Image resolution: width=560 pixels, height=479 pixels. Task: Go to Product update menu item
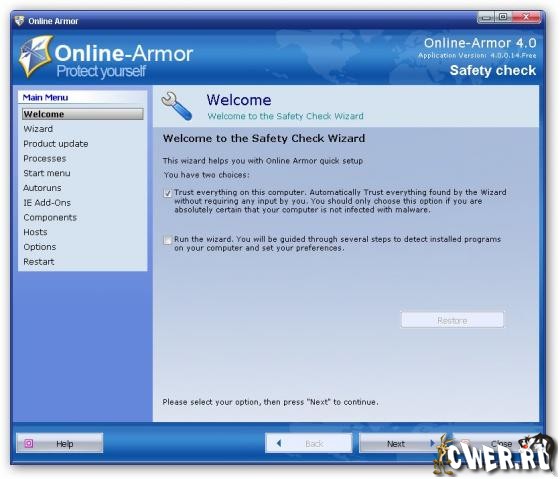tap(56, 144)
